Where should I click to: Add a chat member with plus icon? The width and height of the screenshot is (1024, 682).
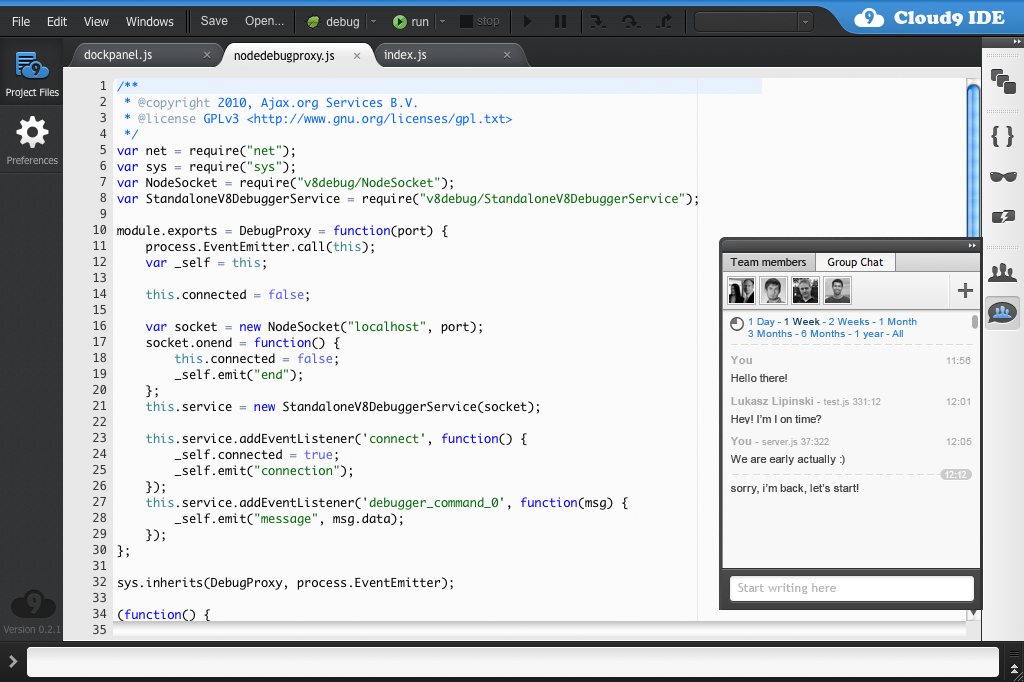965,291
